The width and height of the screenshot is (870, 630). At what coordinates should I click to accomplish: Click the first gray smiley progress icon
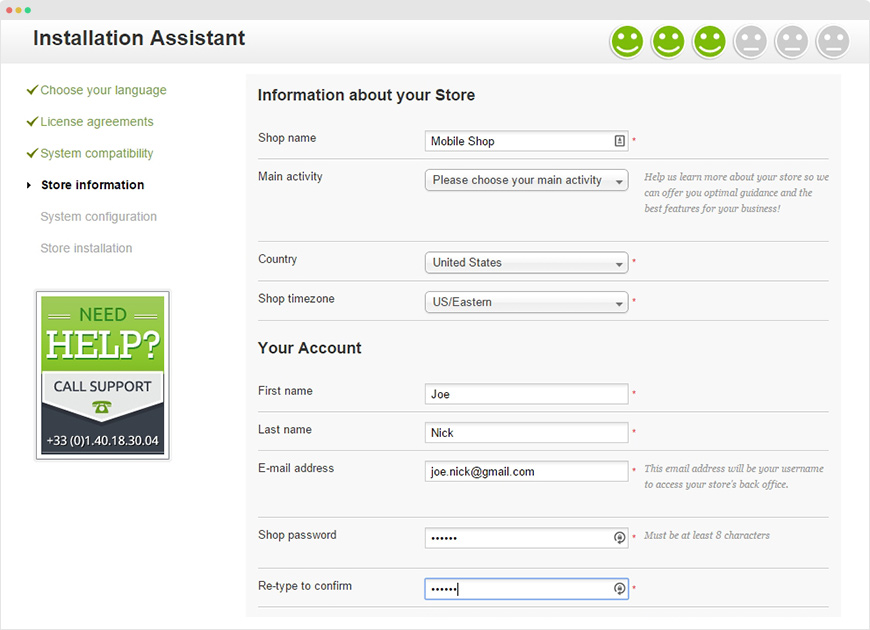click(x=750, y=42)
